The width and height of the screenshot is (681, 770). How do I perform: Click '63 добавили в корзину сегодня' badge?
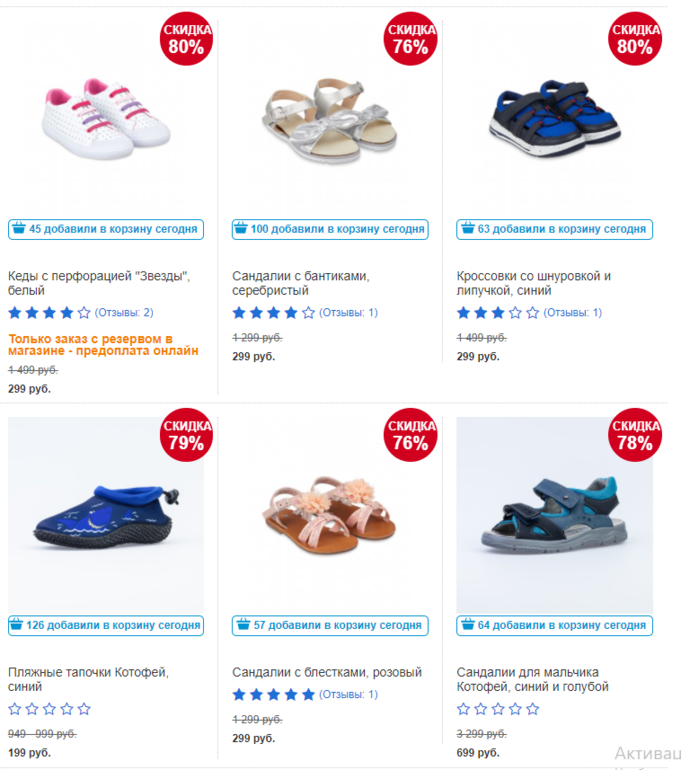coord(555,229)
